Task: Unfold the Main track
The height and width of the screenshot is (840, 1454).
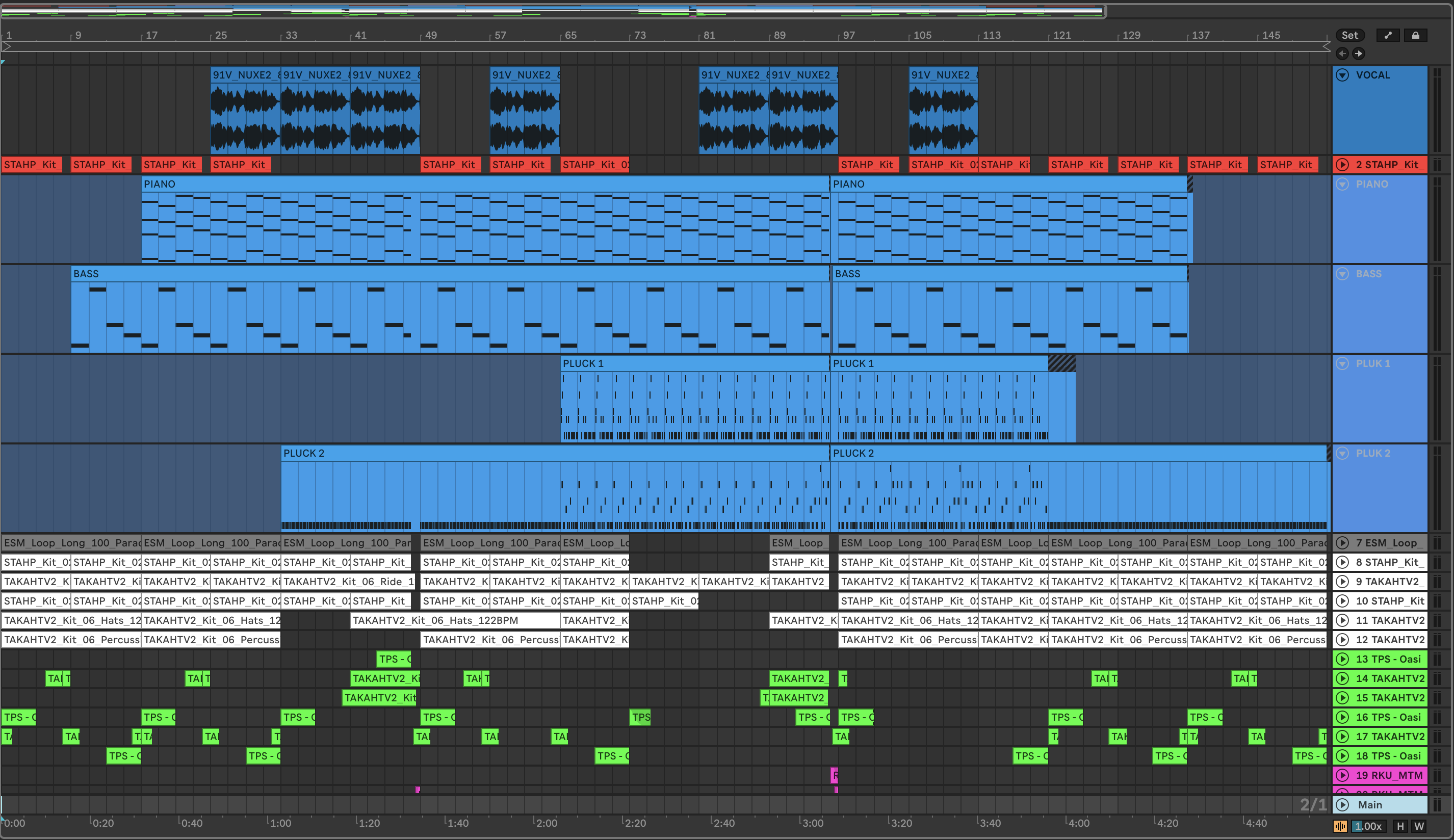Action: 1343,805
